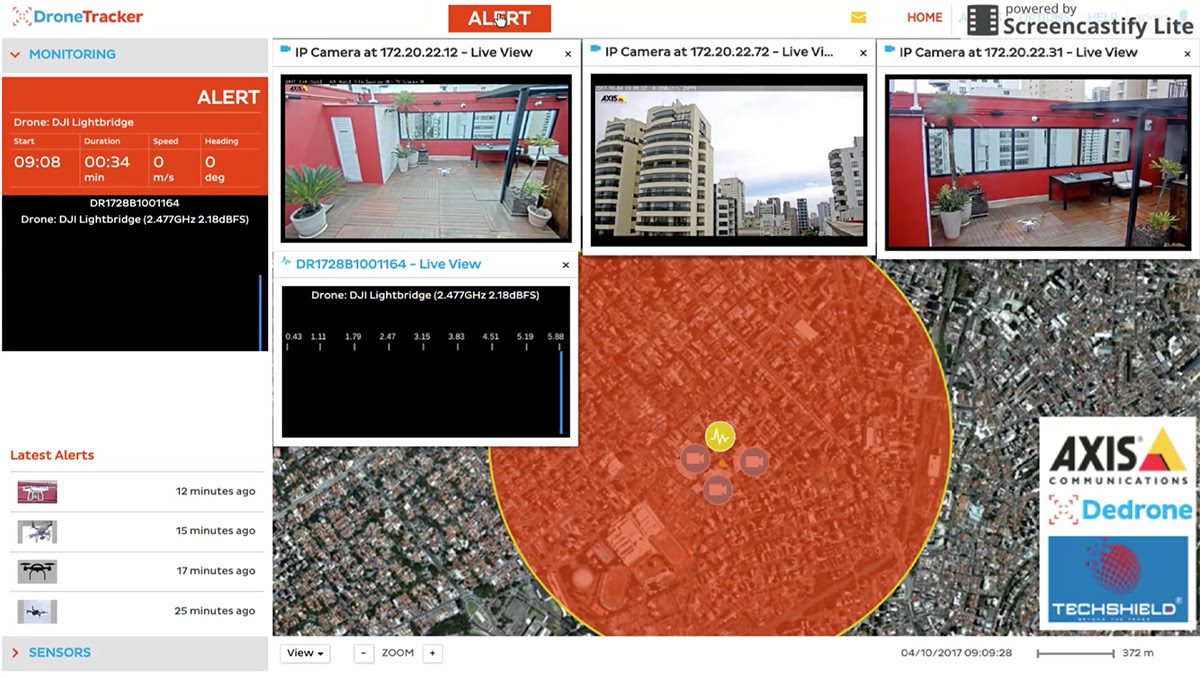Image resolution: width=1200 pixels, height=678 pixels.
Task: Zoom in the map with plus button
Action: click(x=432, y=653)
